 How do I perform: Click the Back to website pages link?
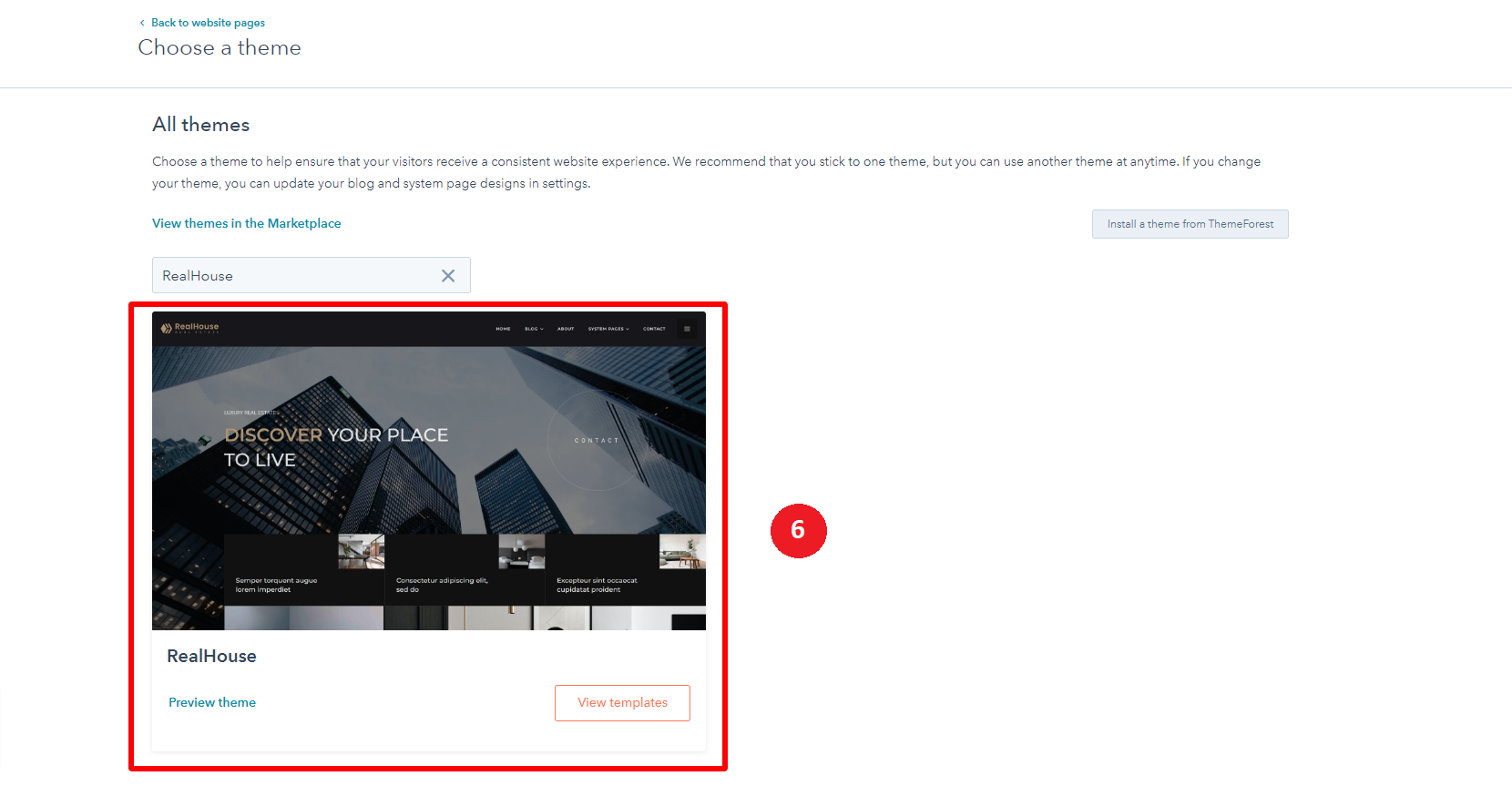(x=208, y=23)
